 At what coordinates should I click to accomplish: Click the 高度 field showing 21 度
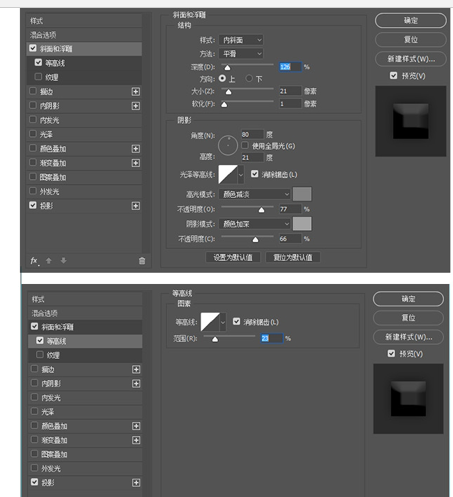click(252, 157)
